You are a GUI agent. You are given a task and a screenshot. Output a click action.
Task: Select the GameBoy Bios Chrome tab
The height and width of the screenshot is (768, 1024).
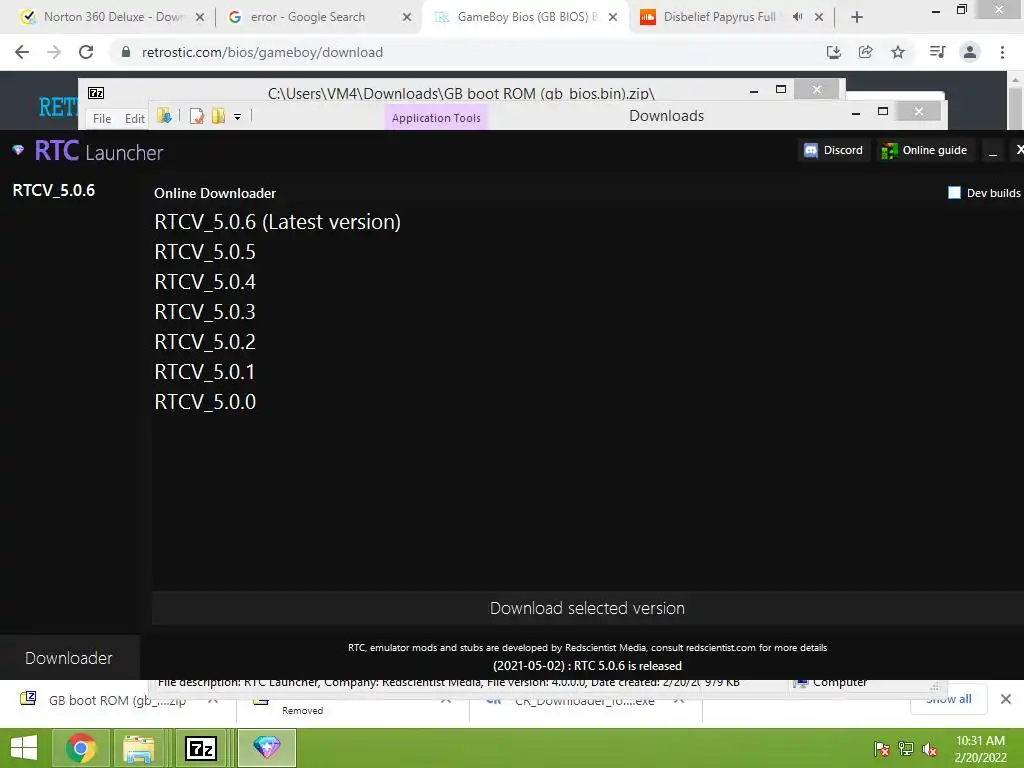click(x=526, y=17)
